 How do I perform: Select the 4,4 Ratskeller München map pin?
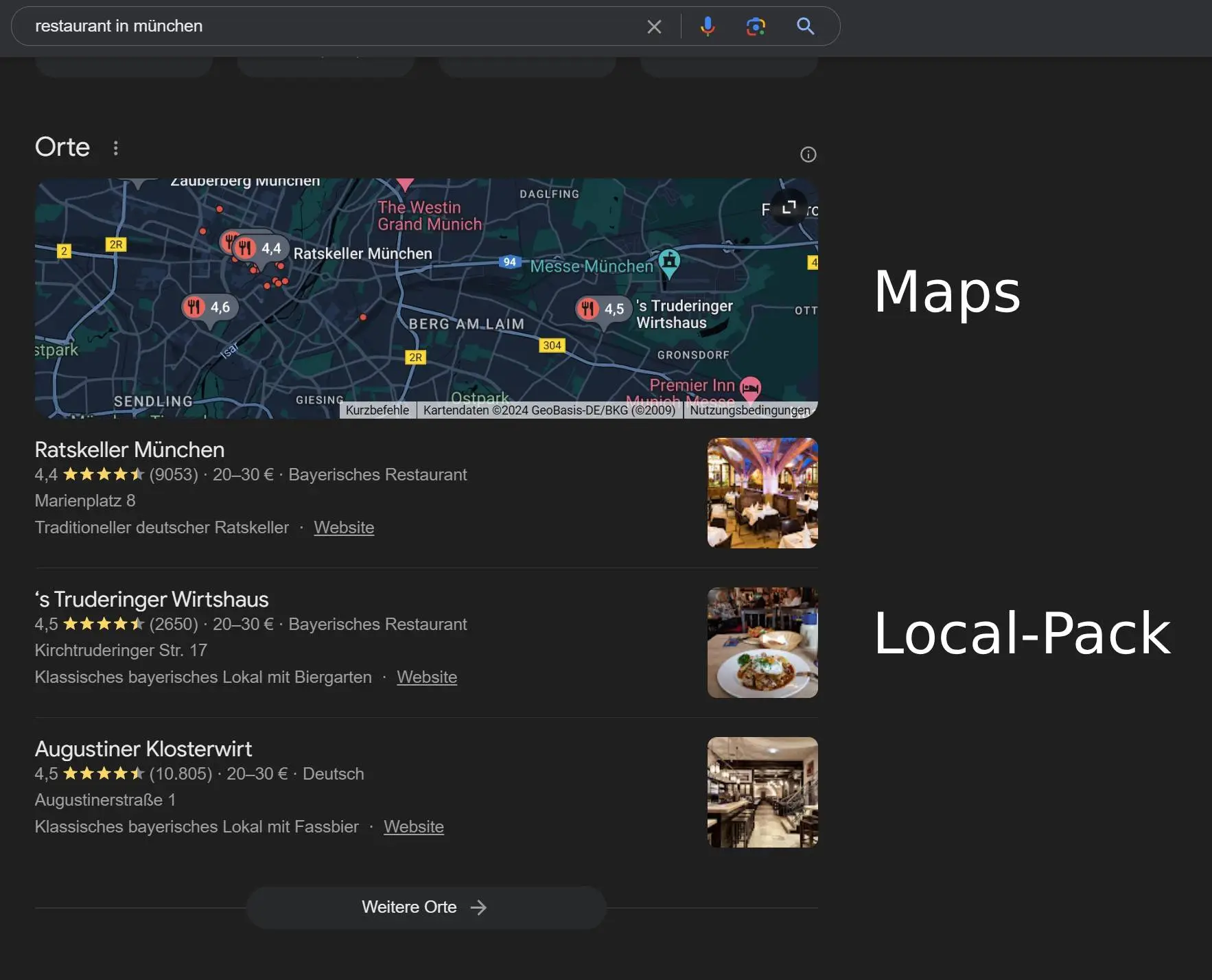(260, 248)
